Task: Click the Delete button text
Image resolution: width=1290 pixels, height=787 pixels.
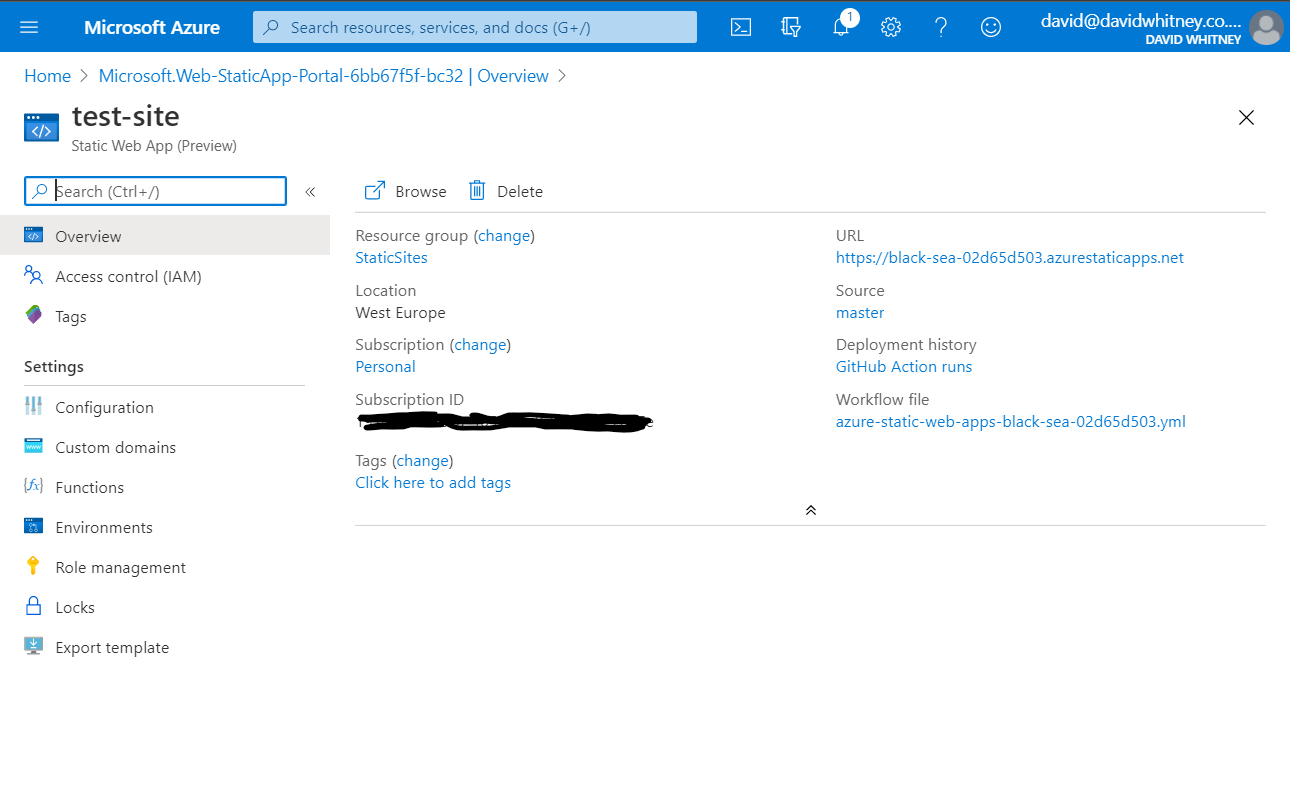Action: (x=520, y=192)
